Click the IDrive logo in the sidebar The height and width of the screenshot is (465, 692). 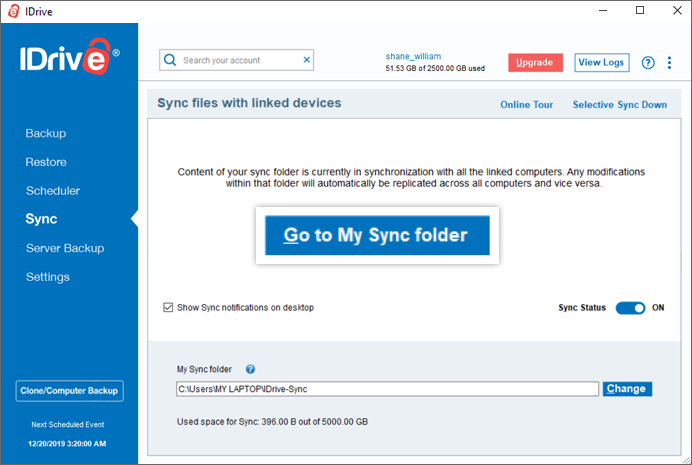click(x=69, y=64)
